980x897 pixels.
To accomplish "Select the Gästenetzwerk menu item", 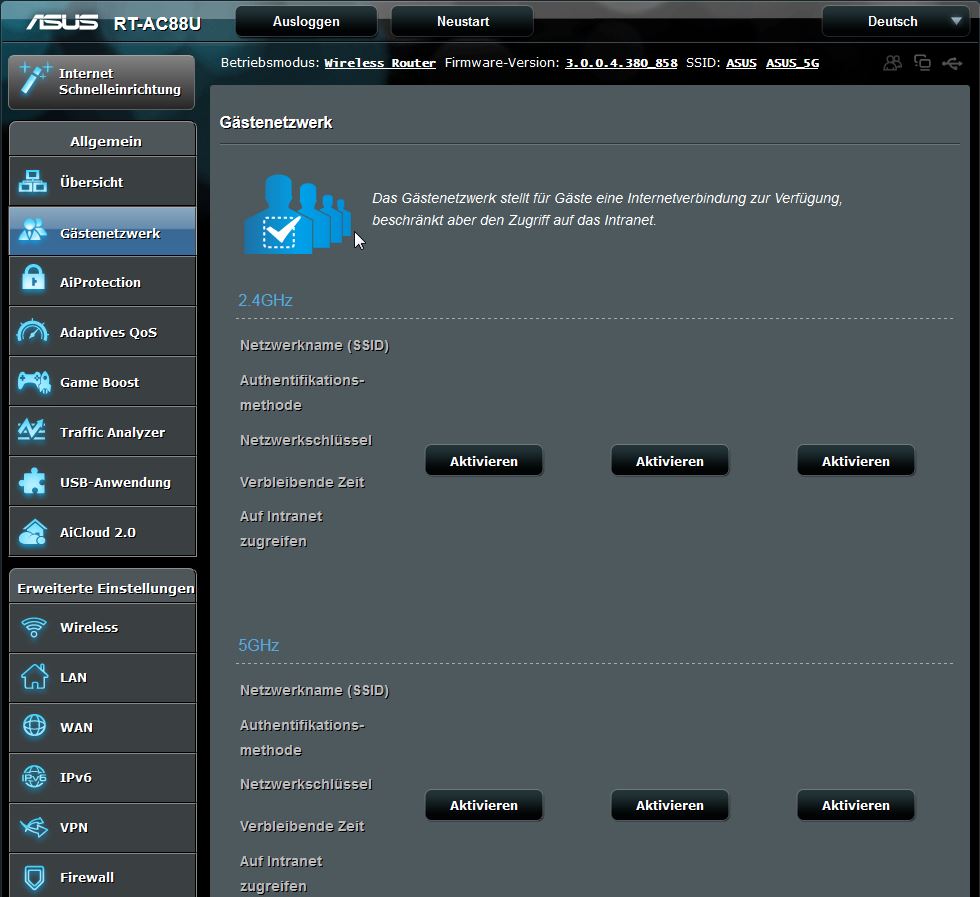I will 102,232.
